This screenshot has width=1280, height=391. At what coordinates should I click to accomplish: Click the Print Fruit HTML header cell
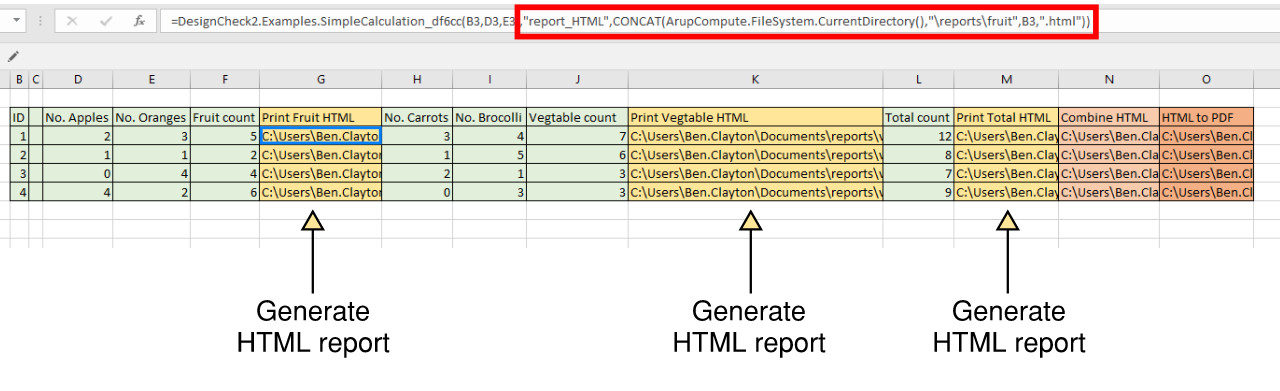pos(320,117)
